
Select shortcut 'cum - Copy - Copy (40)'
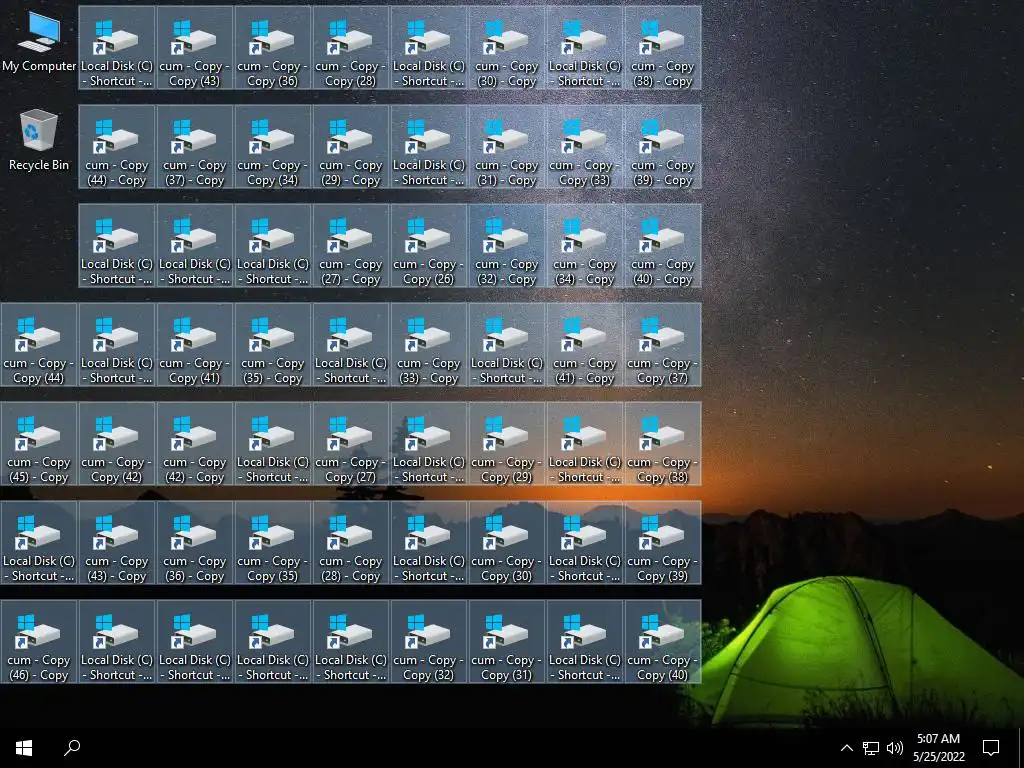tap(663, 642)
